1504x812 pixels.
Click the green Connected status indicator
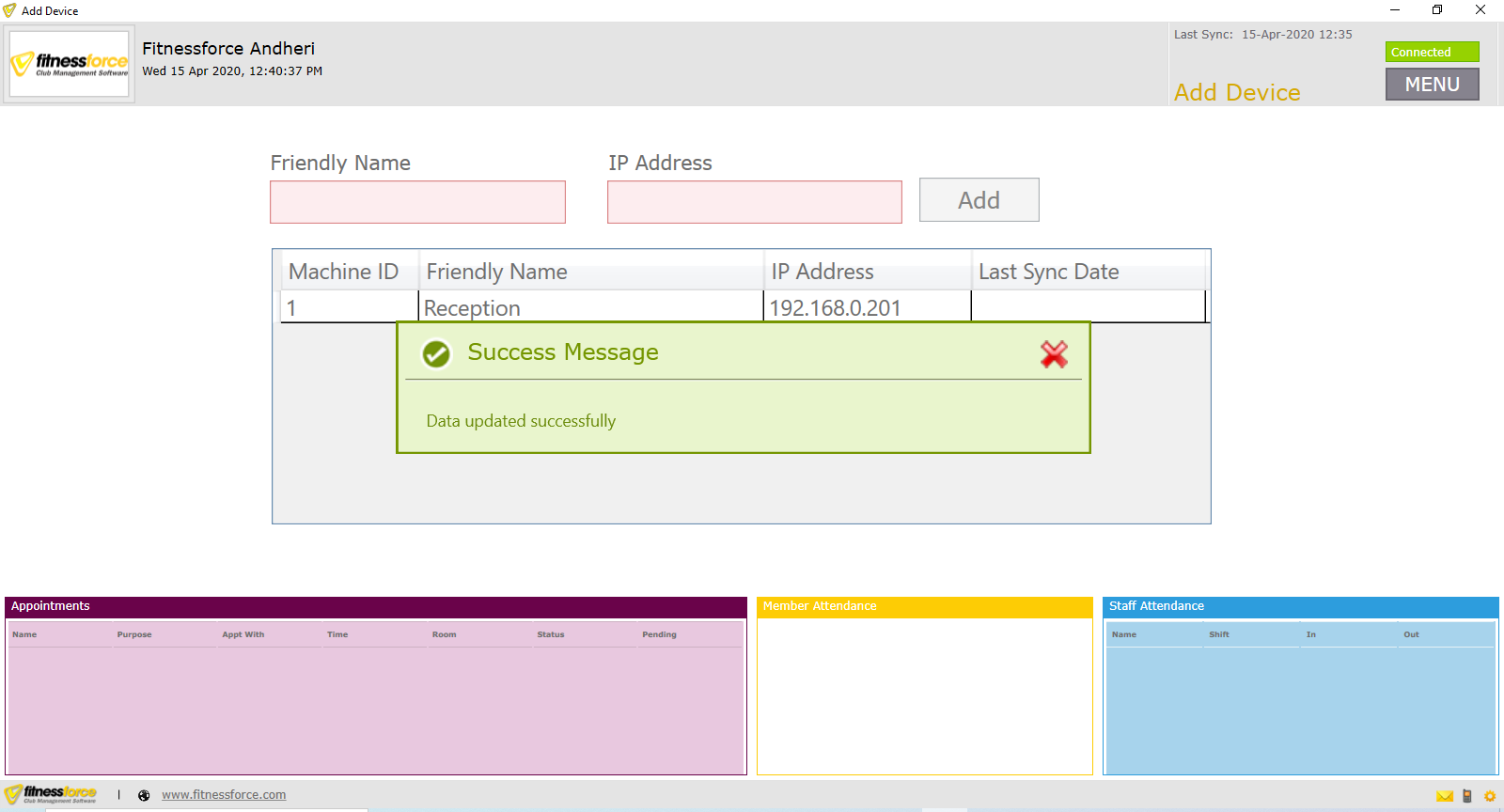(x=1432, y=52)
